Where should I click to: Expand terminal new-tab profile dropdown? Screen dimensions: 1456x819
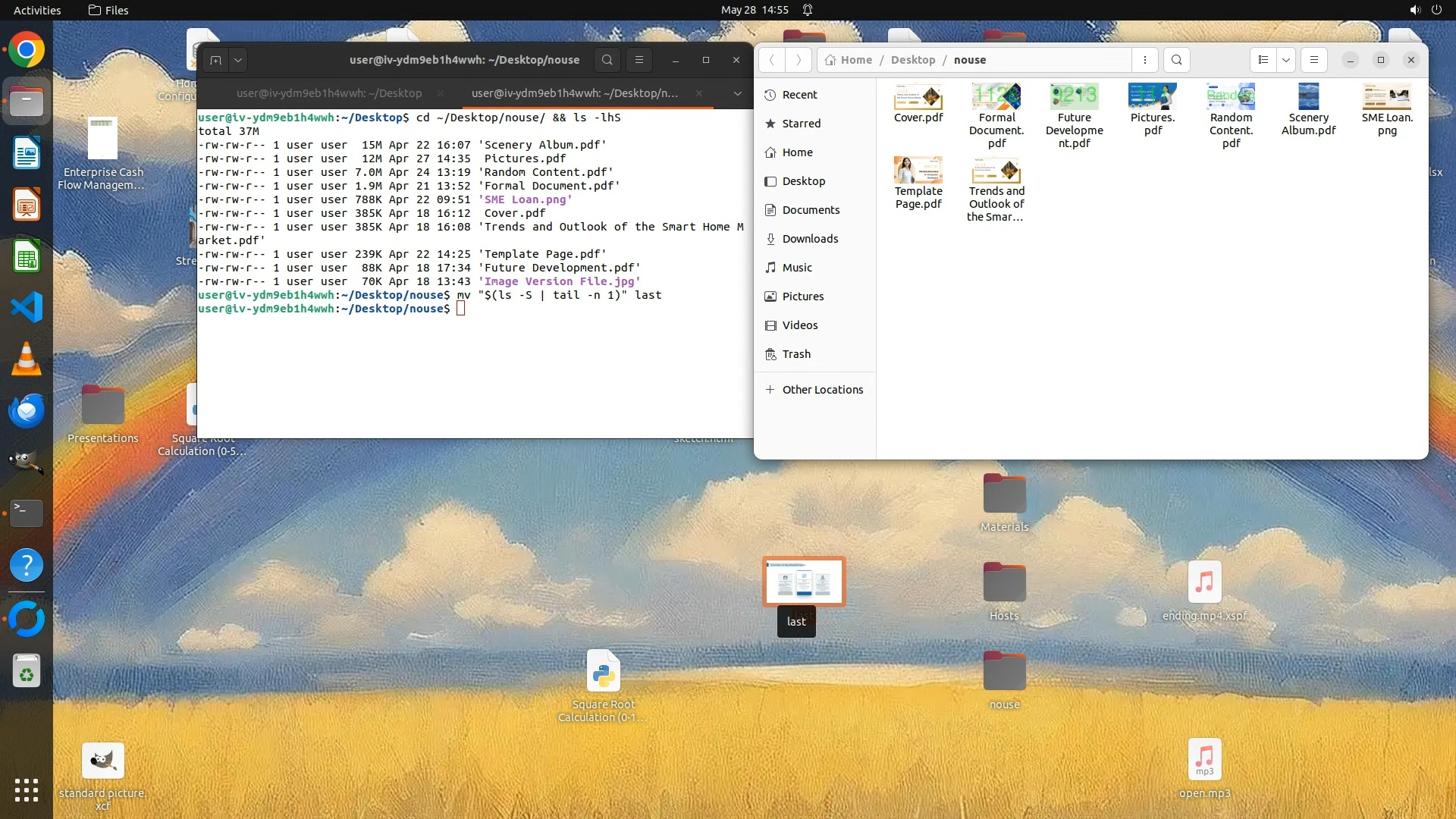[238, 60]
